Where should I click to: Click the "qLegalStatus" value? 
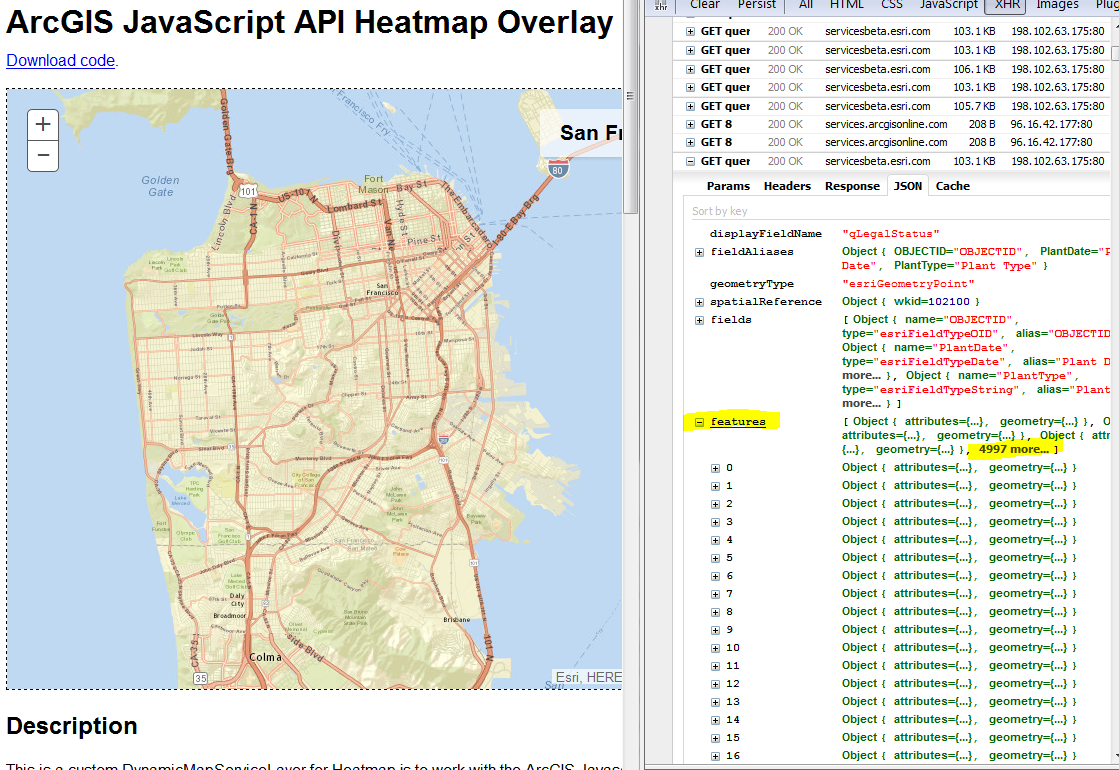[x=891, y=234]
